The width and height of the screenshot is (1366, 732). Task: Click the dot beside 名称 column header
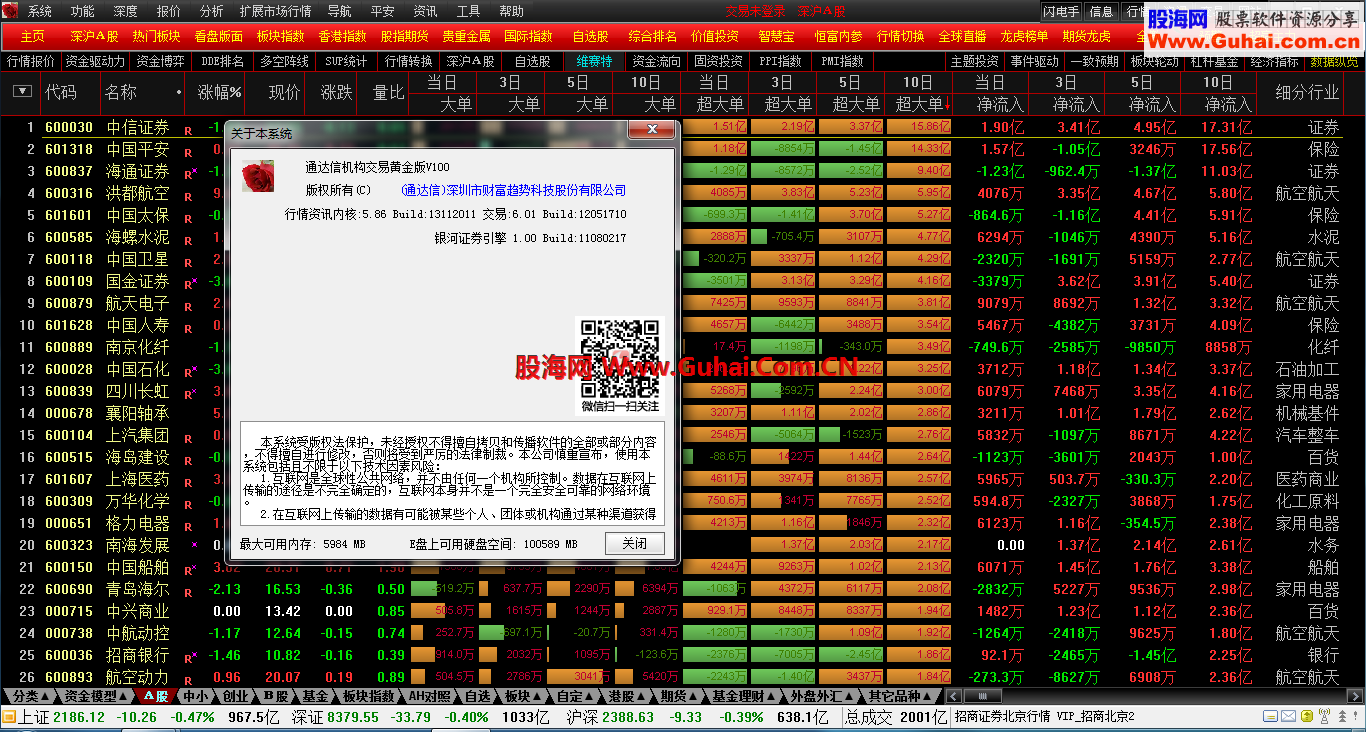pos(179,92)
